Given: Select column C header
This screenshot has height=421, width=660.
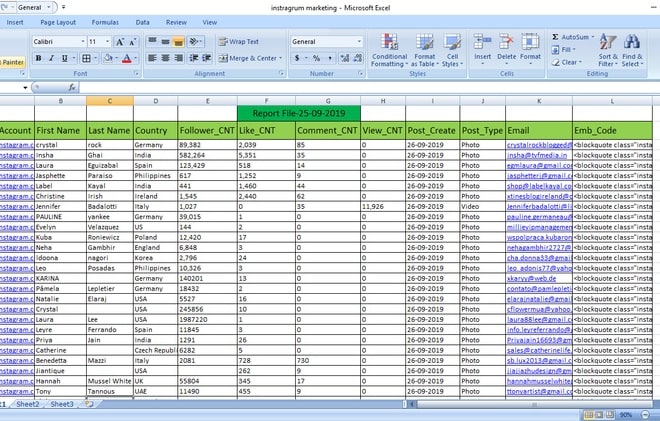Looking at the screenshot, I should [110, 101].
